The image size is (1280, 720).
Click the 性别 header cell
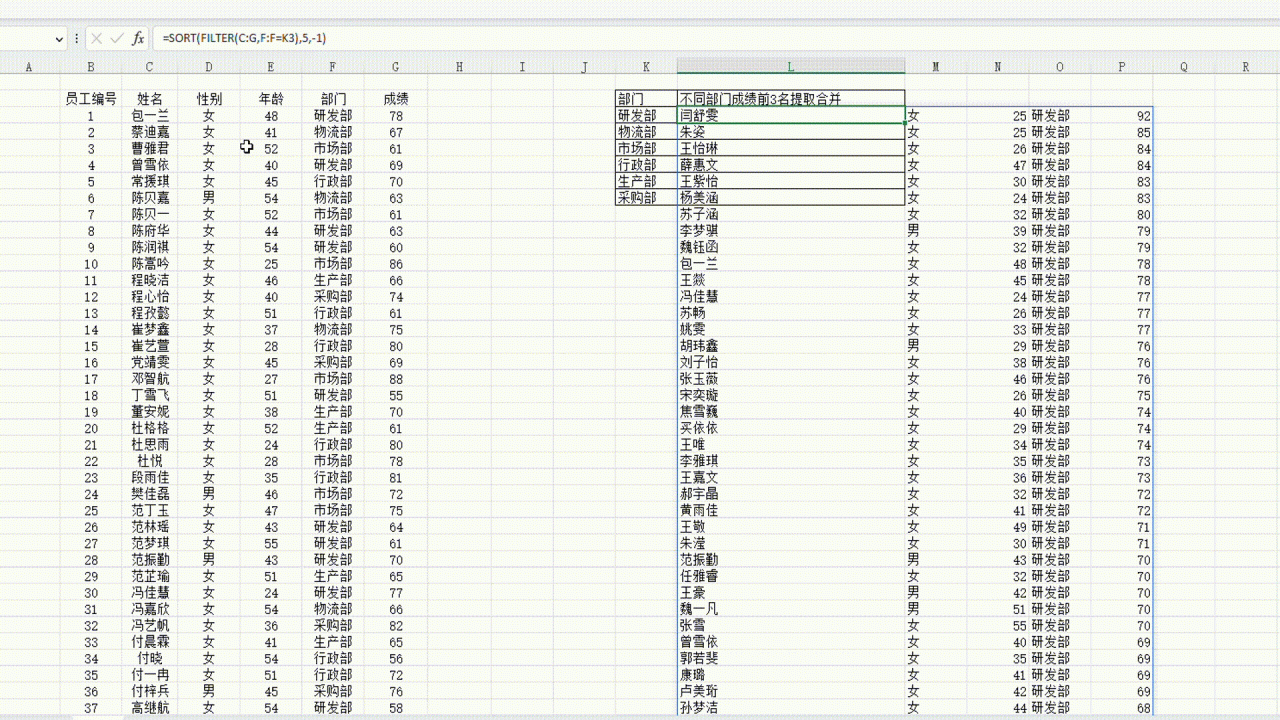coord(209,99)
